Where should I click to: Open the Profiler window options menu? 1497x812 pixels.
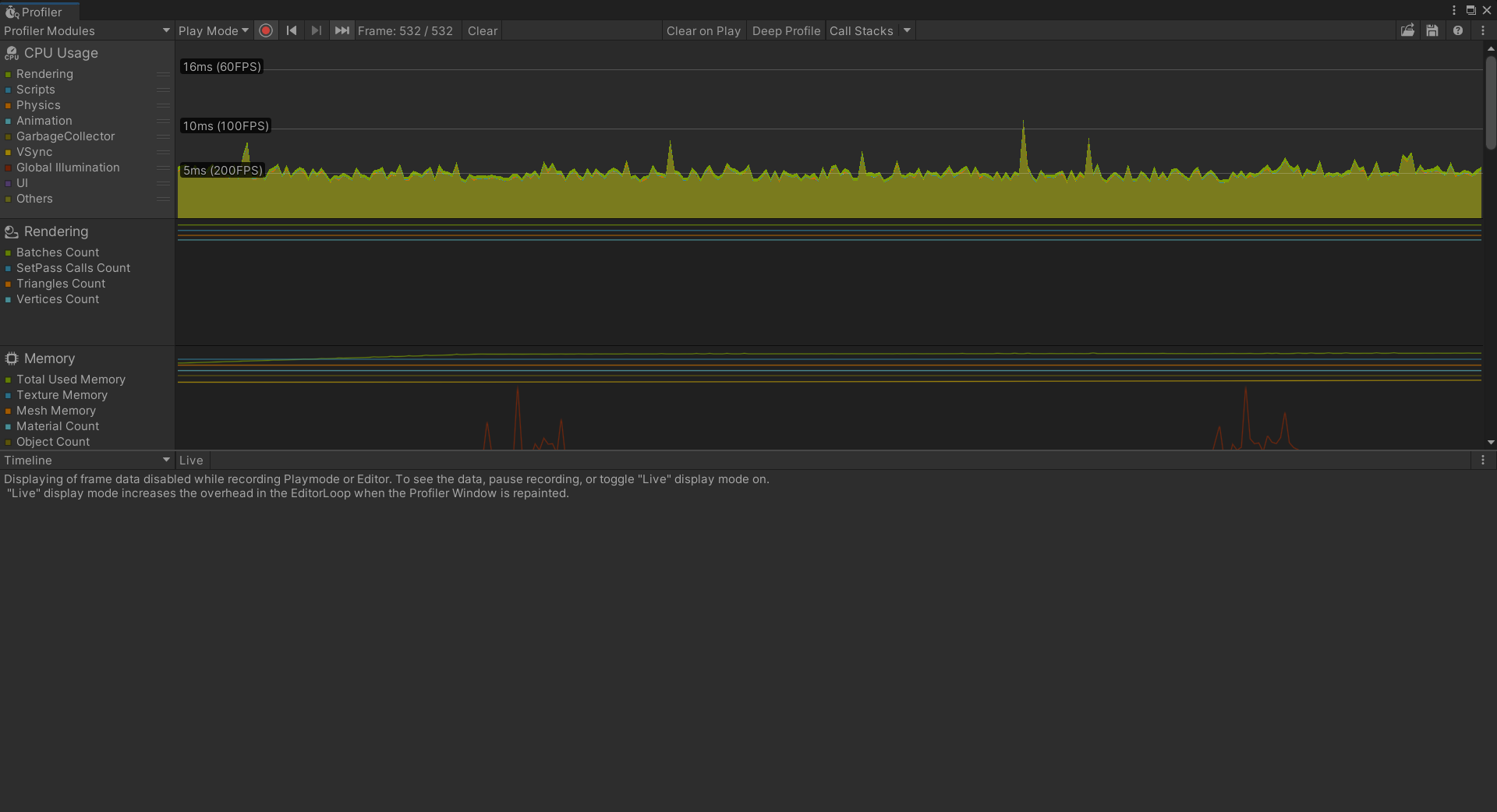1484,30
